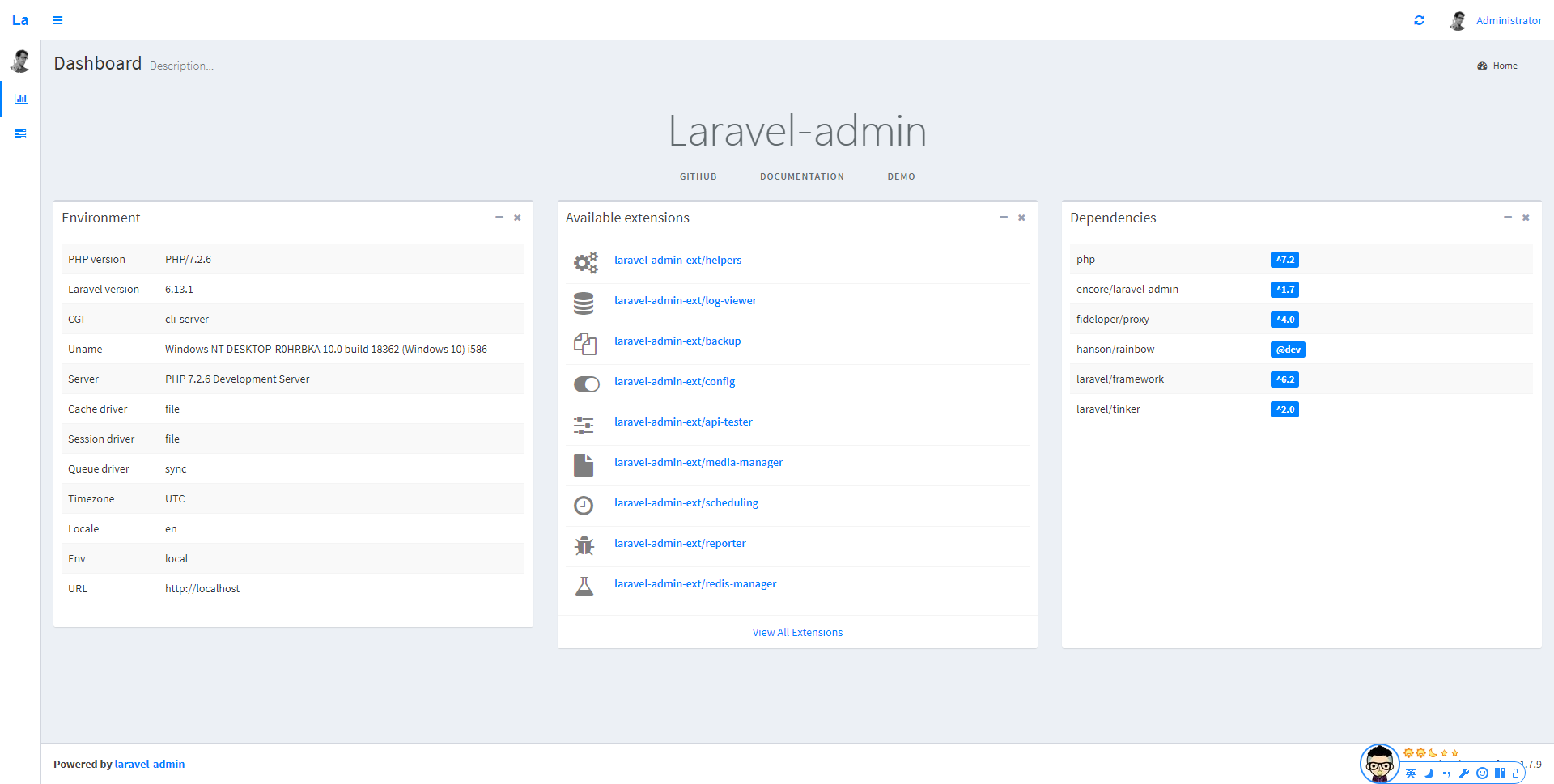The height and width of the screenshot is (784, 1554).
Task: Toggle the sidebar with the hamburger icon
Action: point(57,20)
